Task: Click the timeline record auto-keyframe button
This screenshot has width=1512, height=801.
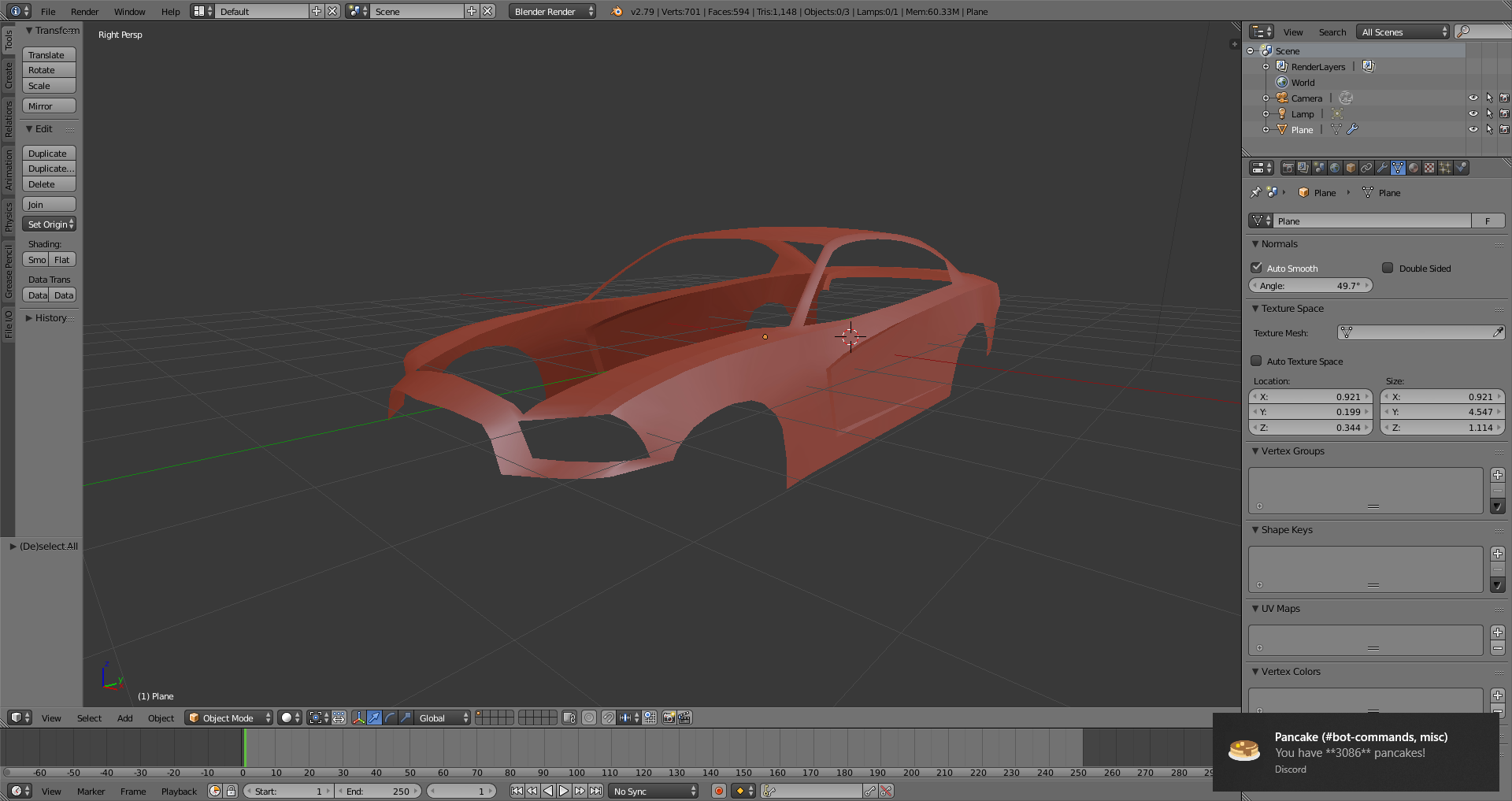Action: (718, 791)
